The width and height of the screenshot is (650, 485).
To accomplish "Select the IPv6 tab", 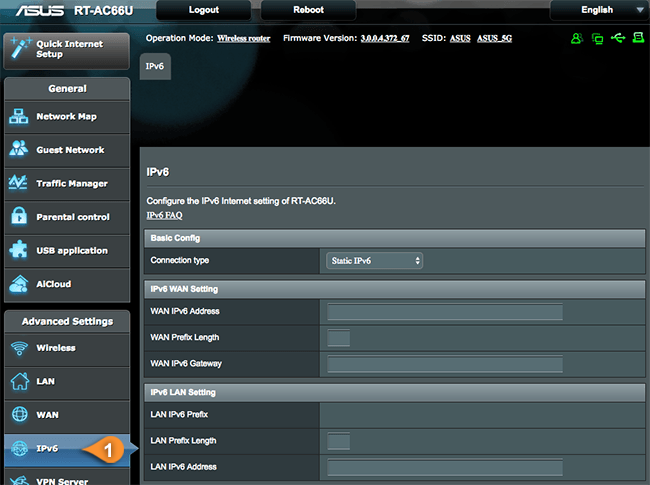I will coord(156,64).
